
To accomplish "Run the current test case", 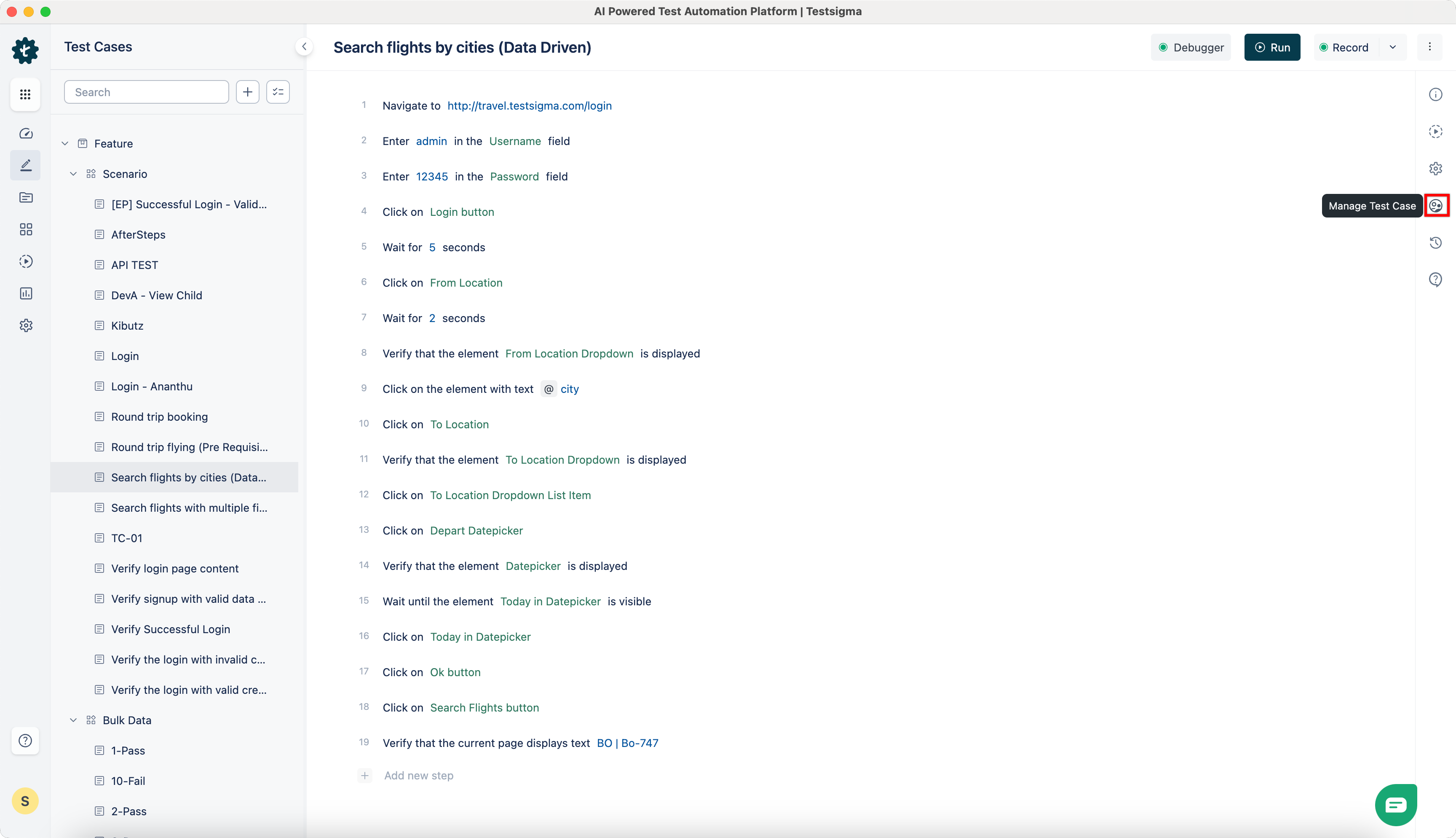I will [1272, 47].
